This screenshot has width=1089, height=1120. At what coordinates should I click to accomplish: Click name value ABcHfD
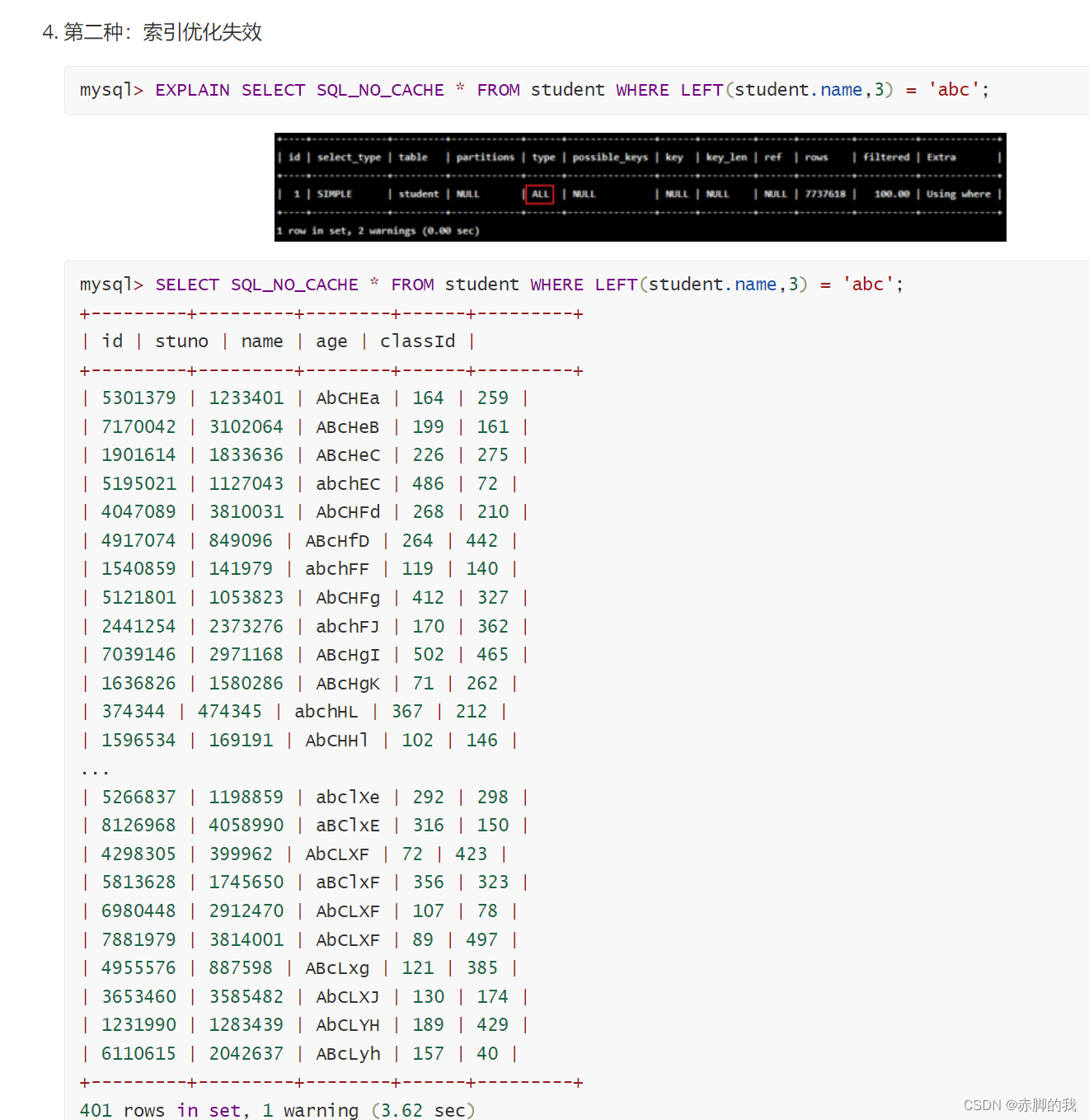point(337,541)
